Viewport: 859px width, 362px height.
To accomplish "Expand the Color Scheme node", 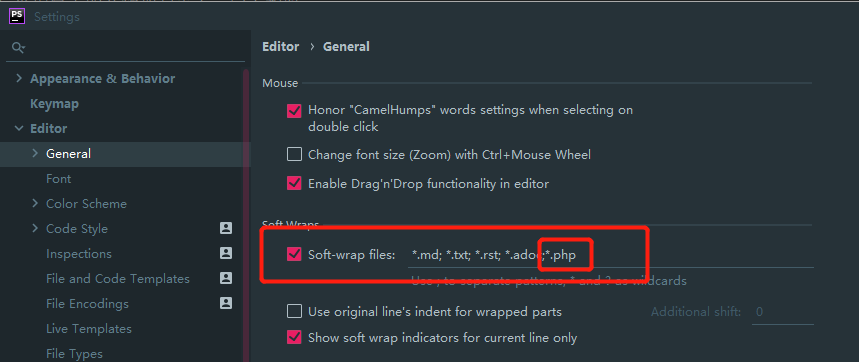I will click(x=36, y=203).
